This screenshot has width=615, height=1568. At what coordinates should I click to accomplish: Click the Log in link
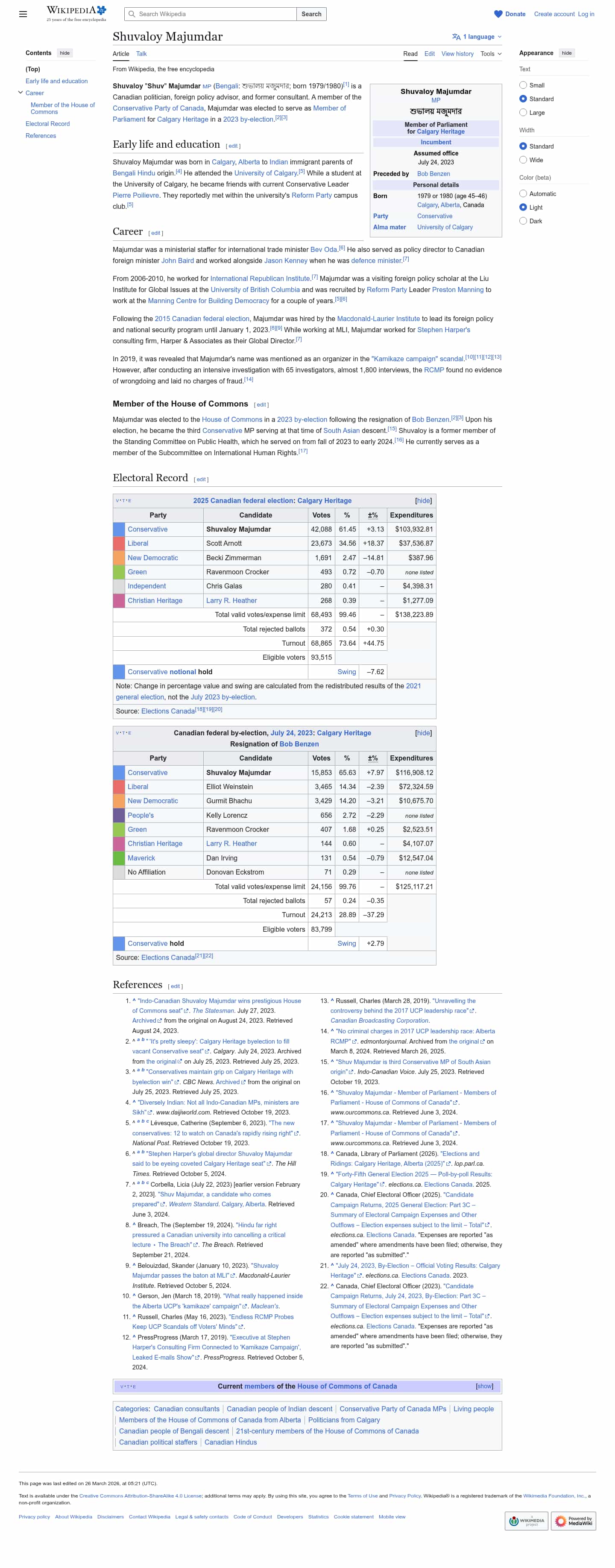(x=586, y=14)
